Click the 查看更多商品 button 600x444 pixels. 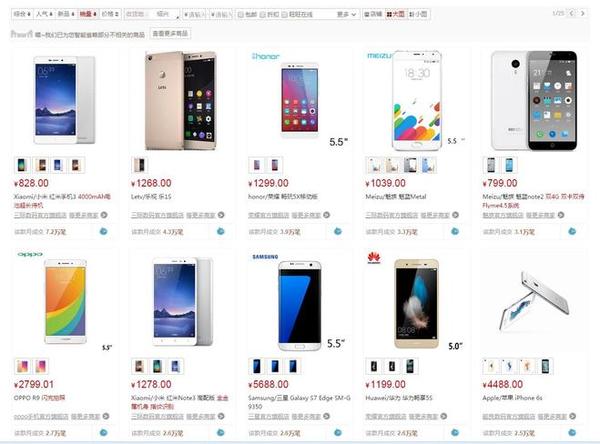[x=170, y=34]
